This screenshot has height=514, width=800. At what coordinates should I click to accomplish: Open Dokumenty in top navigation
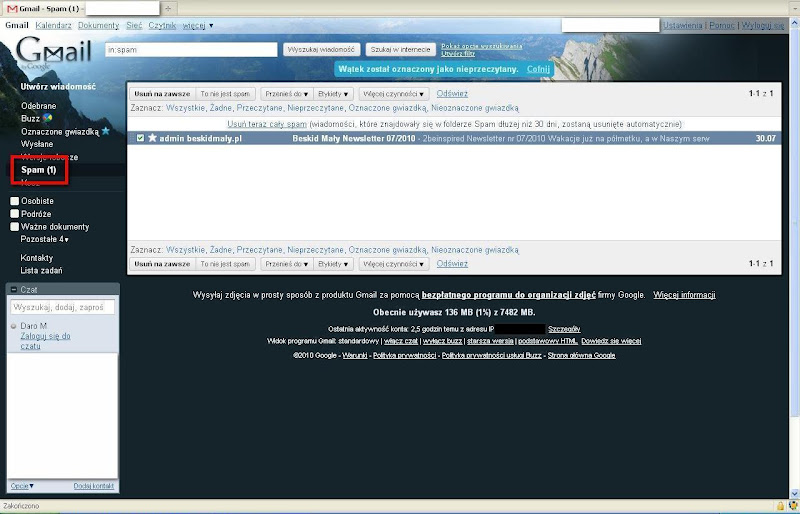(x=98, y=25)
